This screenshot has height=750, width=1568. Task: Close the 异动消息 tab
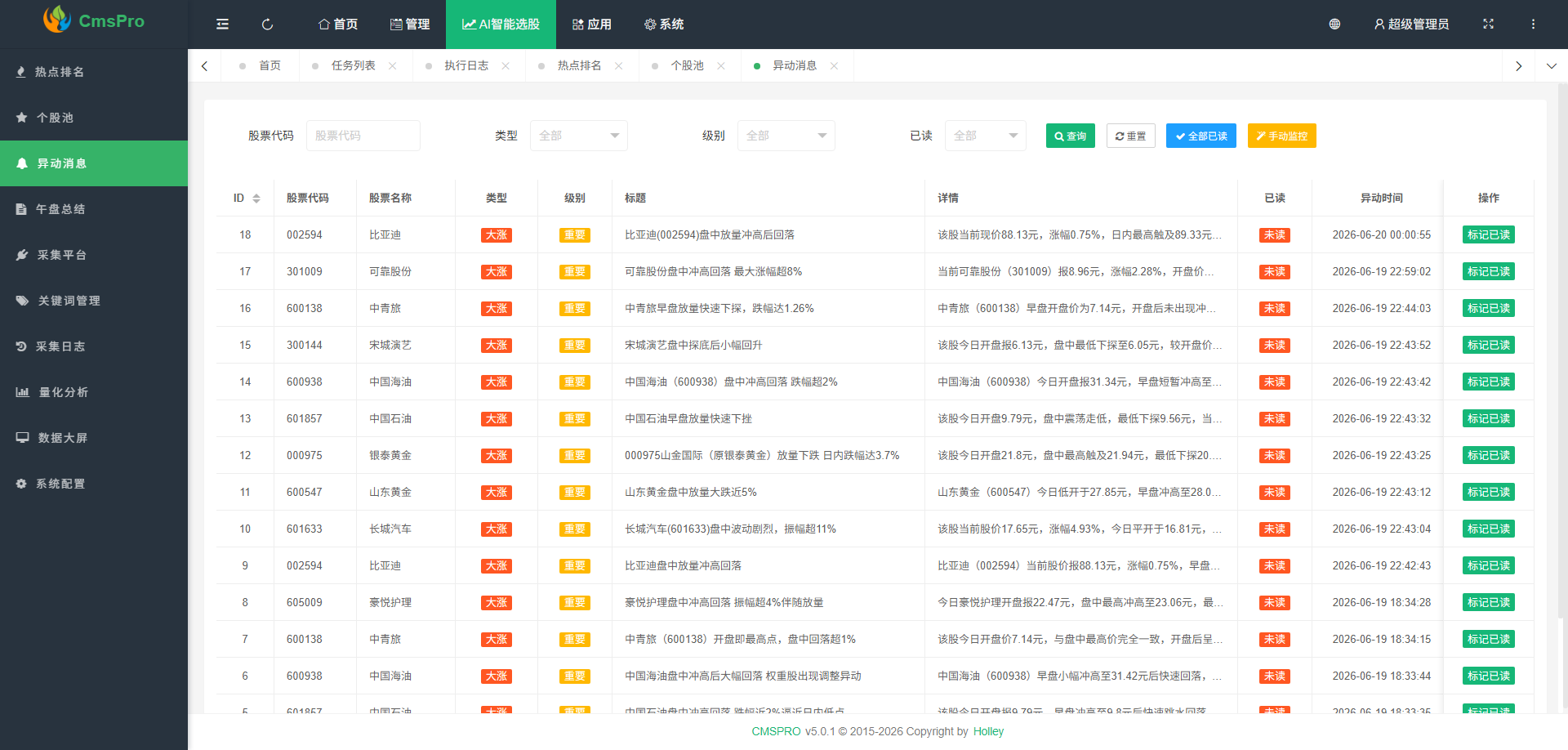(834, 66)
